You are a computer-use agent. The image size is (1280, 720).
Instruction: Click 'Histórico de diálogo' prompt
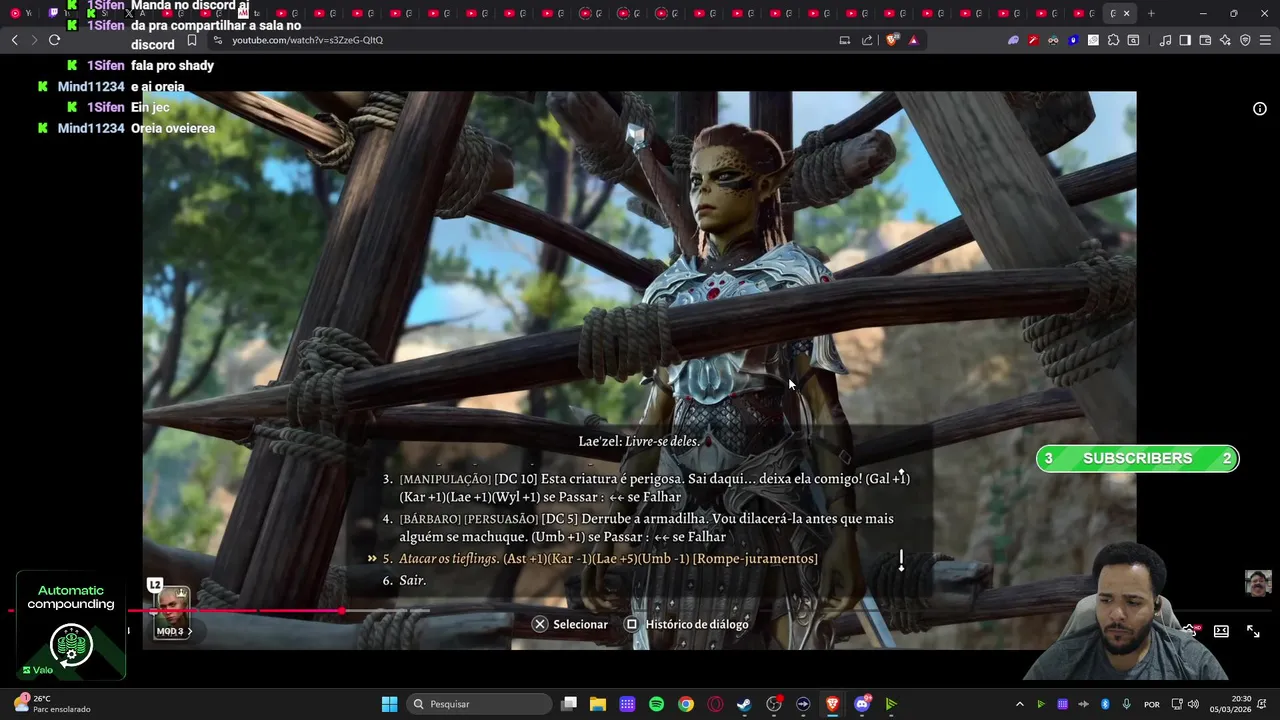[687, 624]
